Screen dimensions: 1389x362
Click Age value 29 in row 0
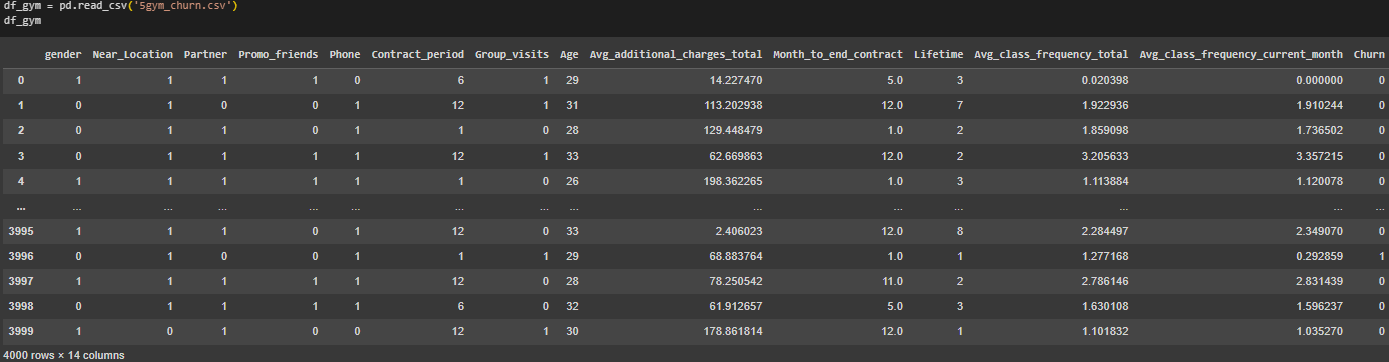tap(572, 80)
